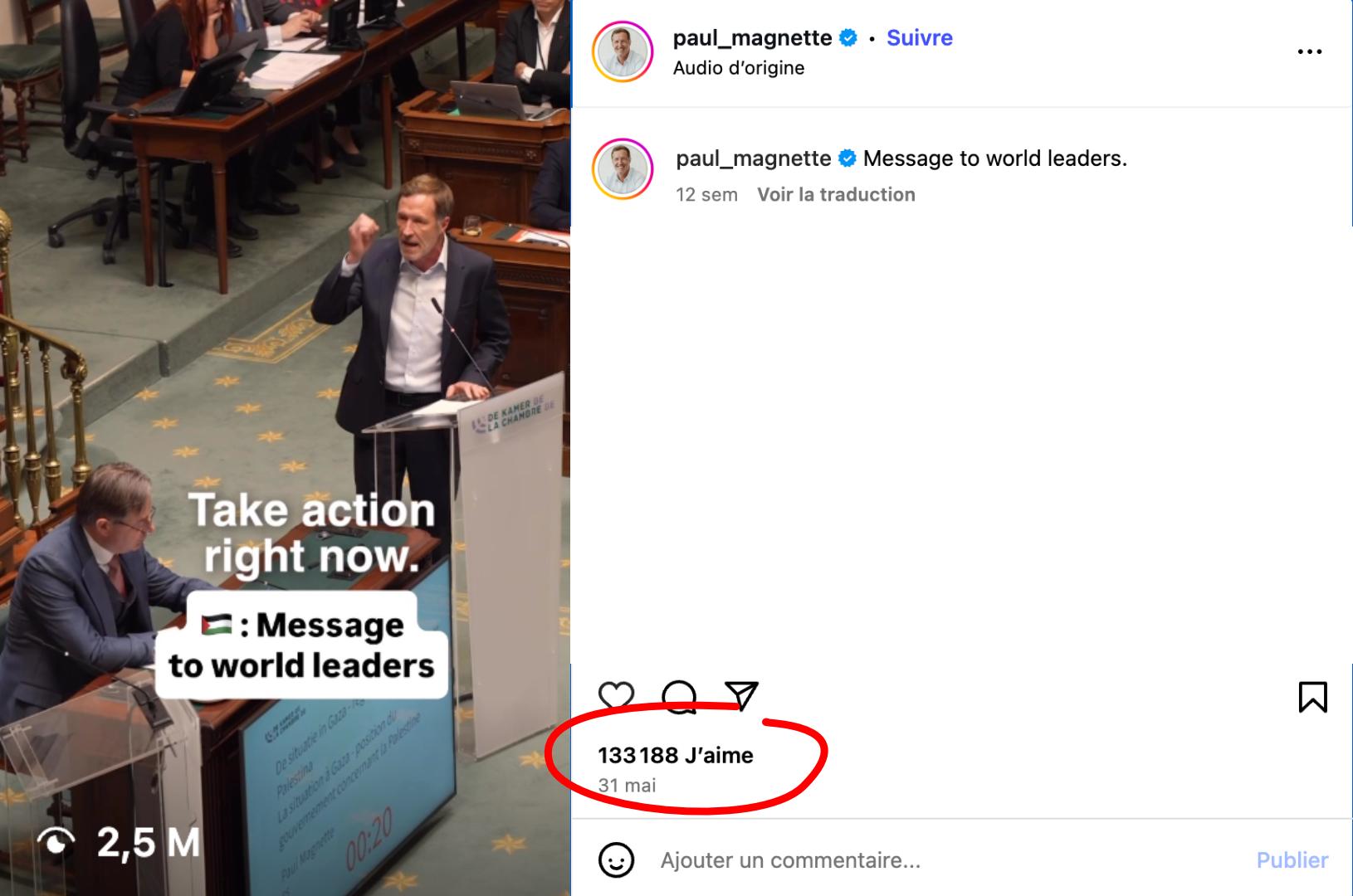1353x896 pixels.
Task: Open the three-dot options menu
Action: [x=1309, y=51]
